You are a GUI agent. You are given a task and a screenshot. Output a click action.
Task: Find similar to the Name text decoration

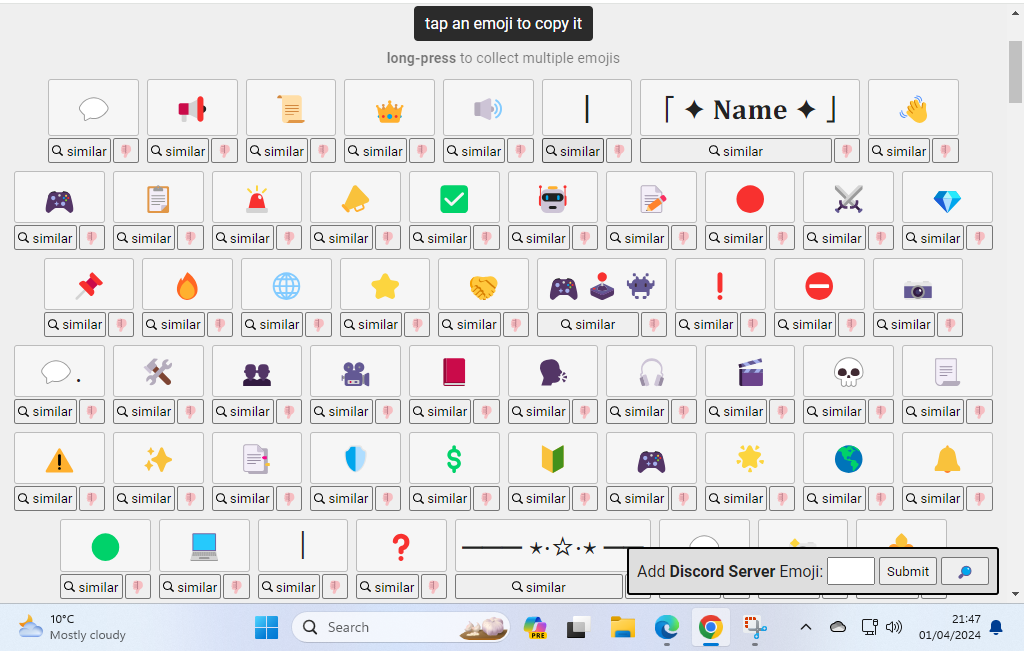pyautogui.click(x=736, y=151)
